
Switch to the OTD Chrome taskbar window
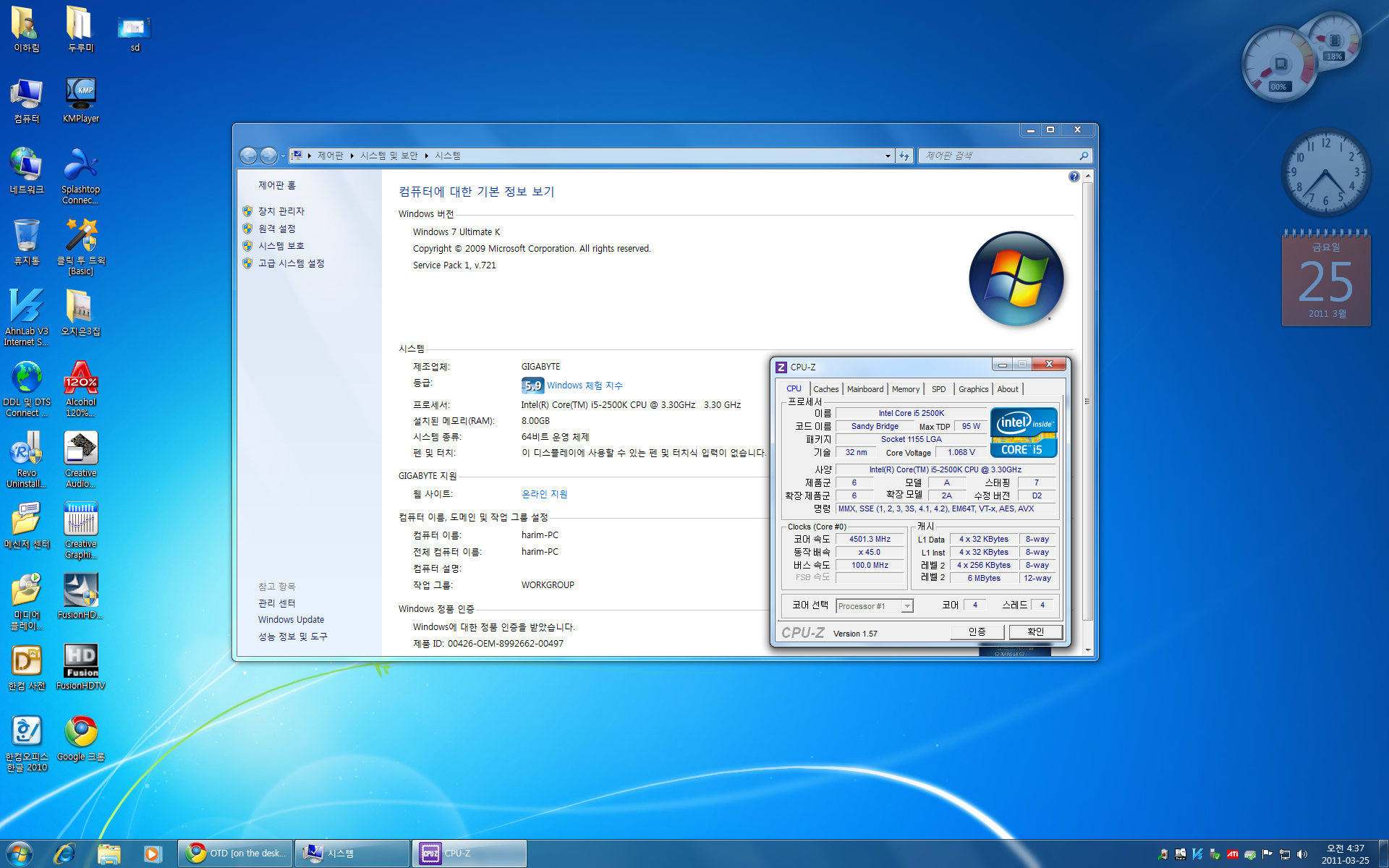pos(236,854)
